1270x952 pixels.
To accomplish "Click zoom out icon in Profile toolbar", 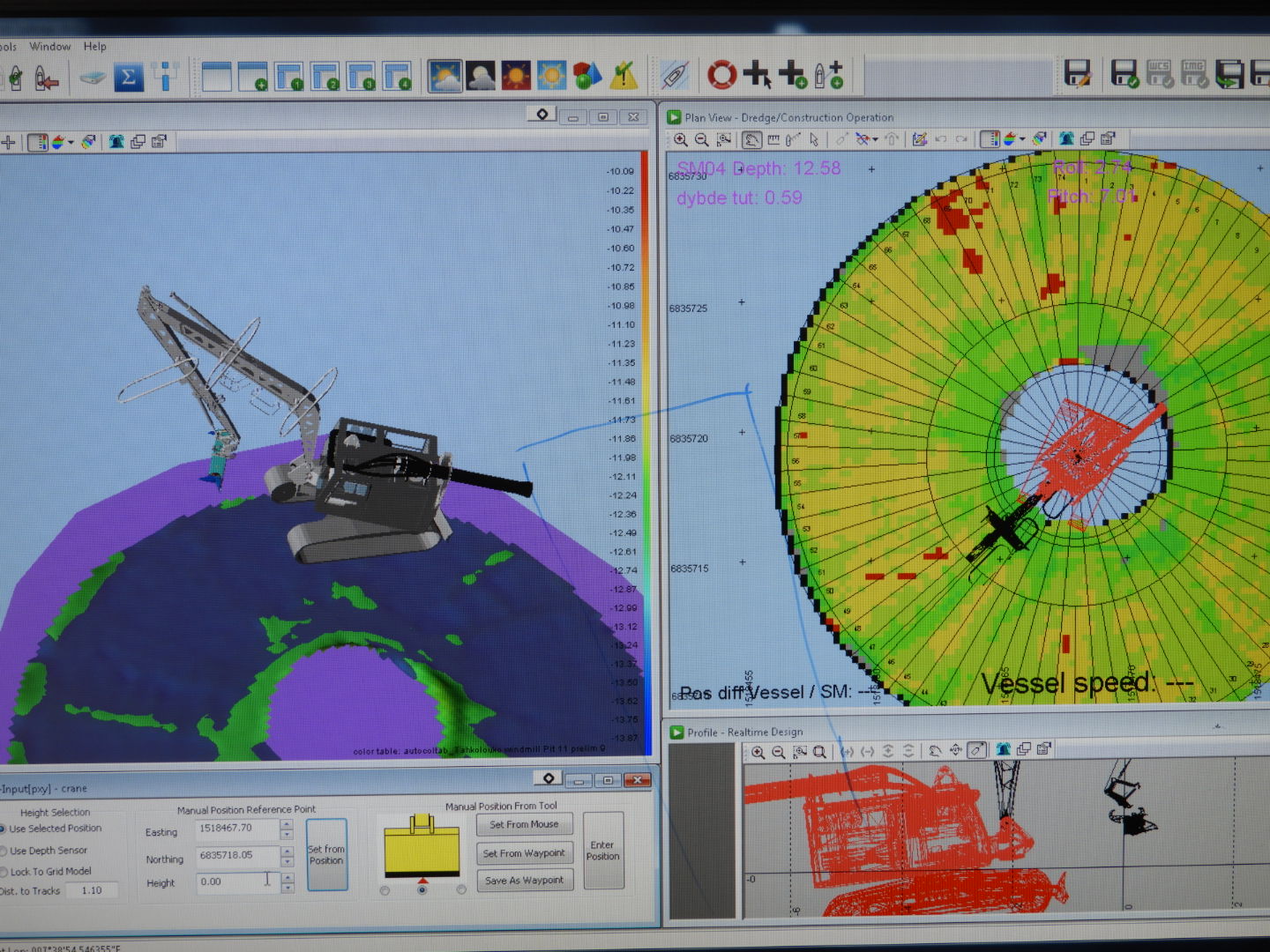I will click(x=779, y=752).
